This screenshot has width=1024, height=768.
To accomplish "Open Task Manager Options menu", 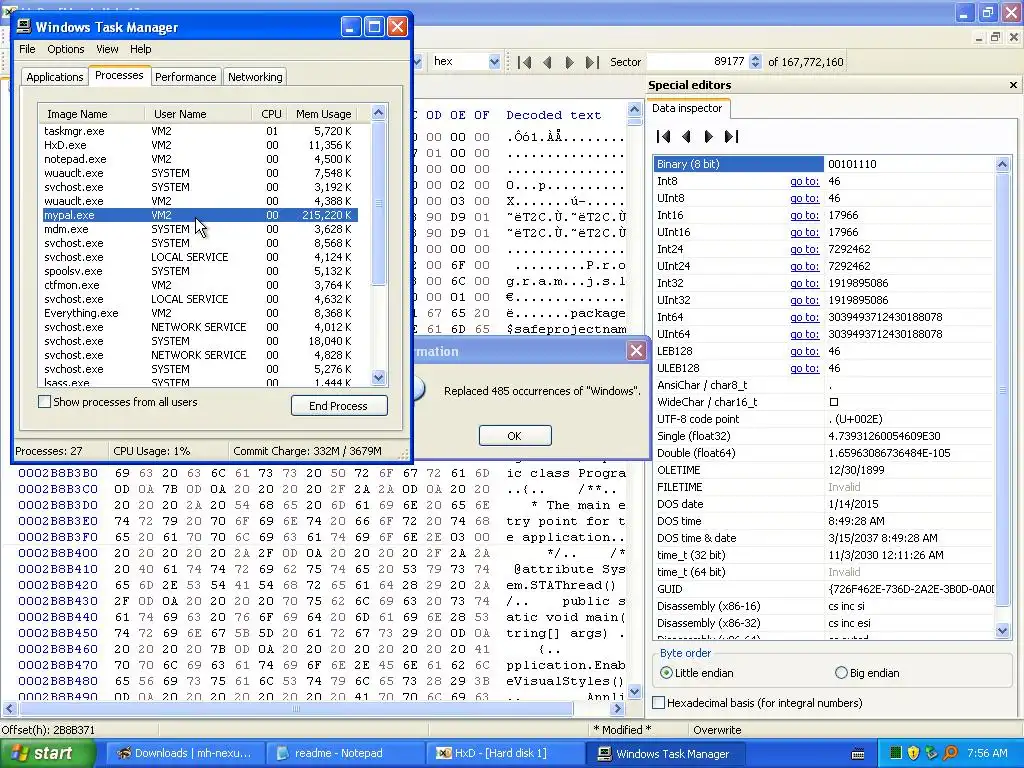I will 65,49.
